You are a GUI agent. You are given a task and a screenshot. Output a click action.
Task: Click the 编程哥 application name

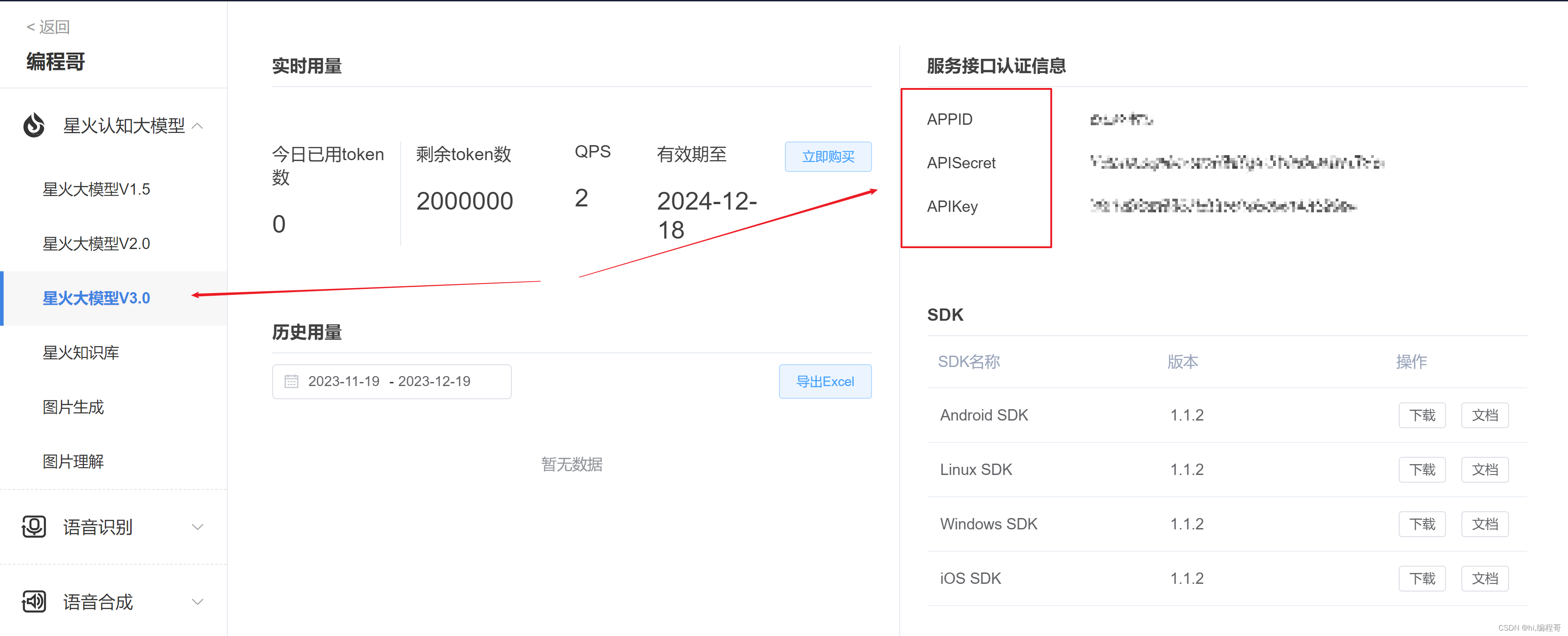pos(55,62)
